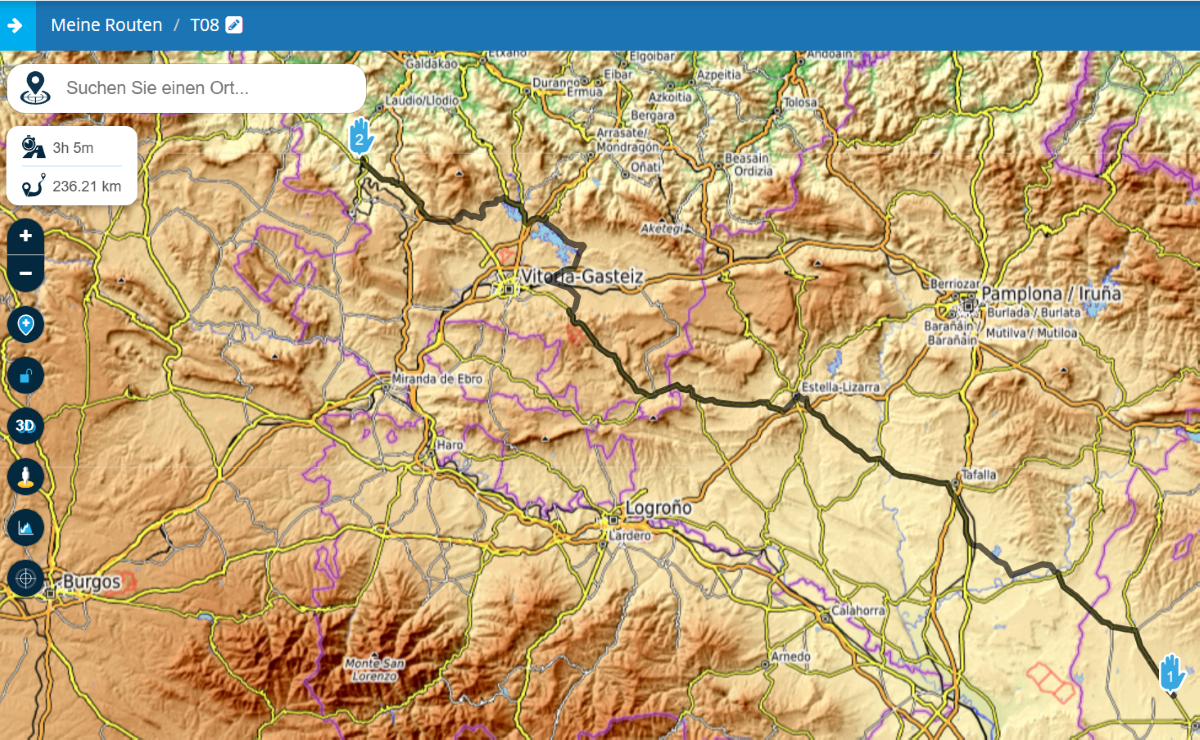
Task: Toggle the route lock icon
Action: 26,376
